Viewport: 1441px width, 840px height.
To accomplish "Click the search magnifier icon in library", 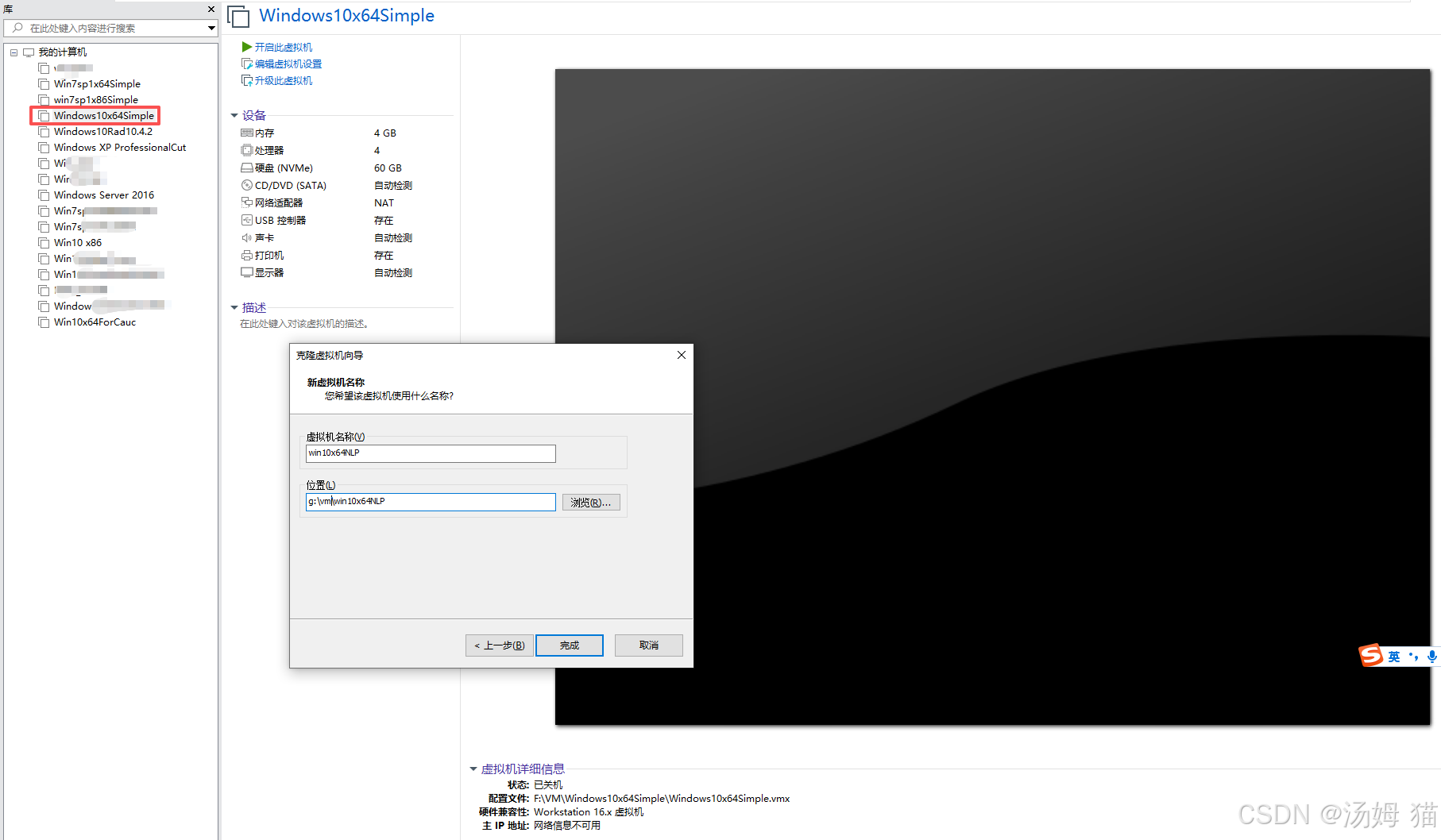I will coord(17,28).
